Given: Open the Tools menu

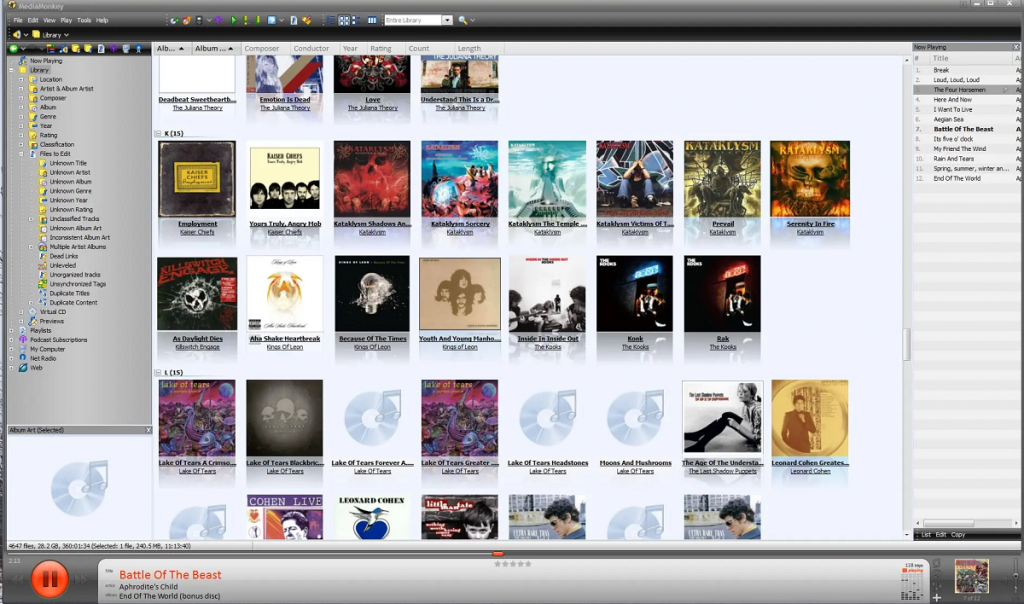Looking at the screenshot, I should pos(84,18).
